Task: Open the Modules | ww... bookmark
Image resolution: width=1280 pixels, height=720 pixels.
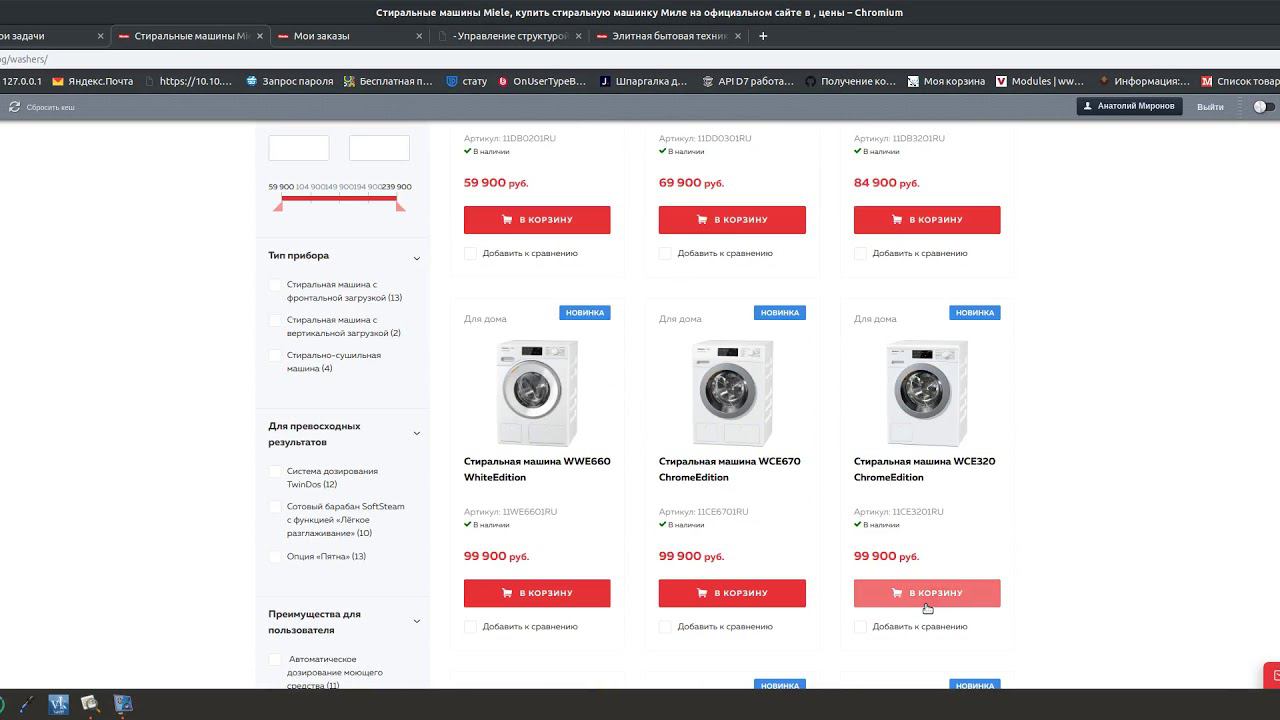Action: coord(1040,81)
